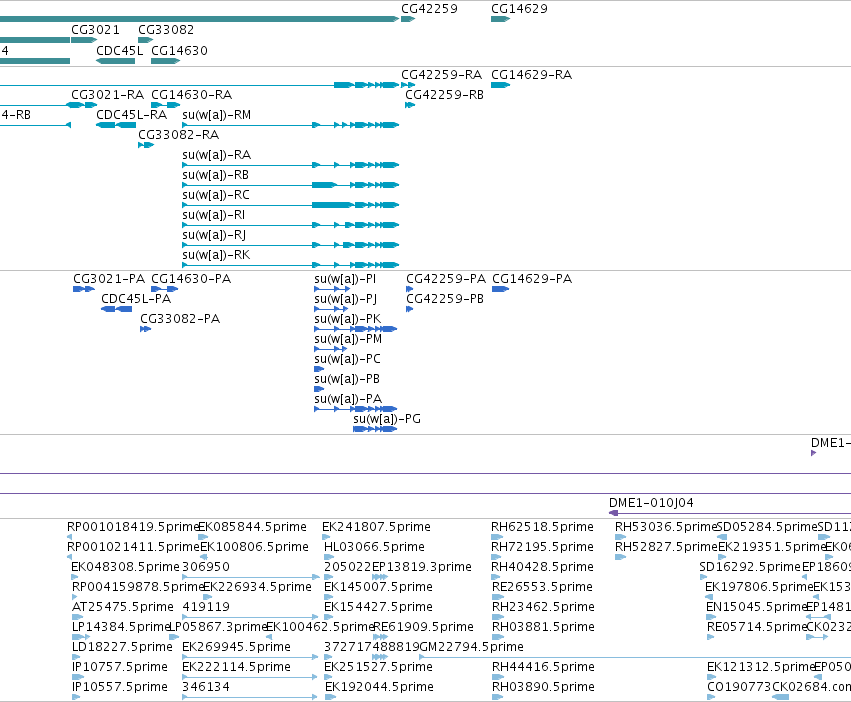The image size is (851, 702).
Task: Click the CG3021-PA protein label
Action: [x=109, y=279]
